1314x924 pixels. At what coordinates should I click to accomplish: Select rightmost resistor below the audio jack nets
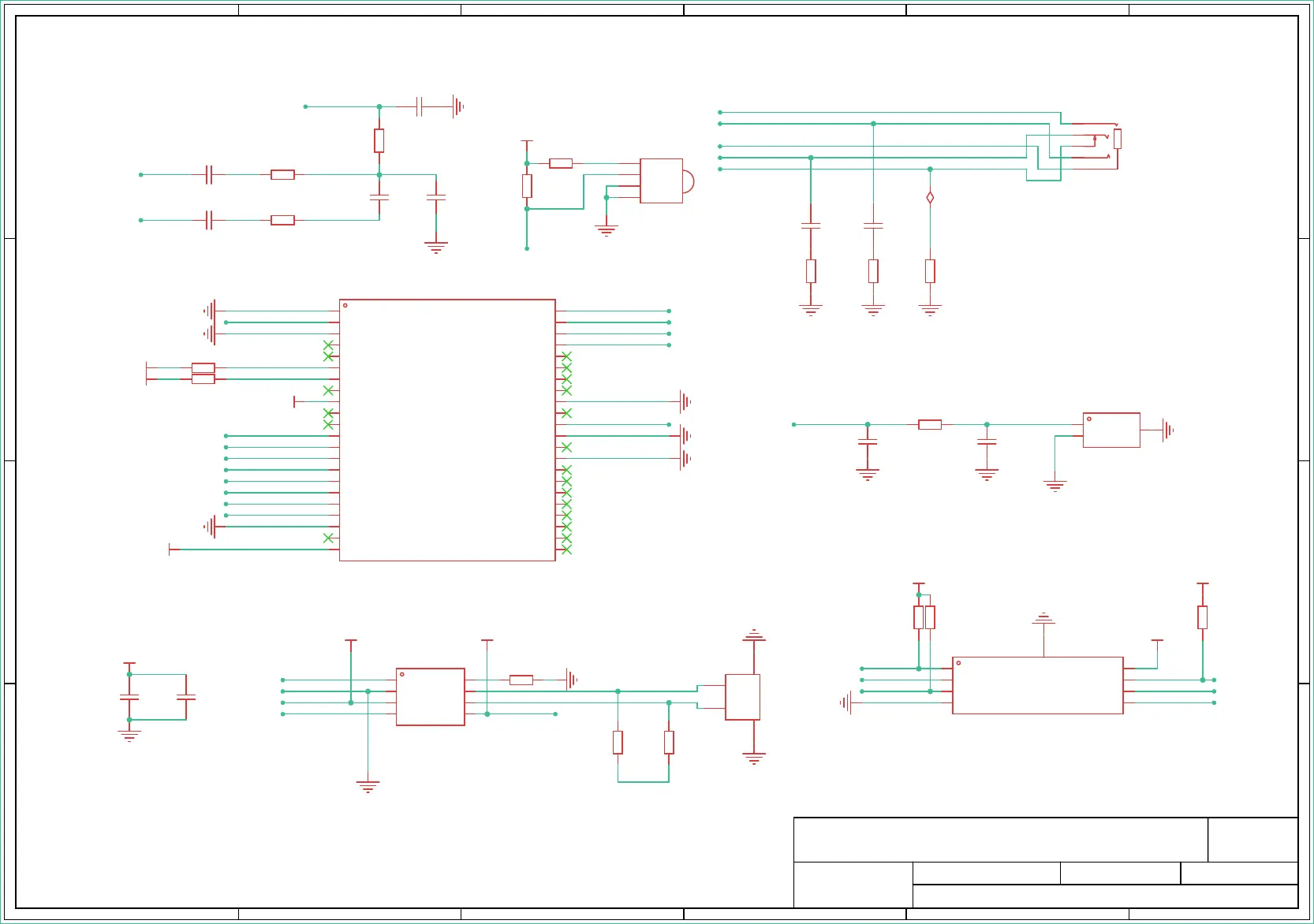click(930, 271)
